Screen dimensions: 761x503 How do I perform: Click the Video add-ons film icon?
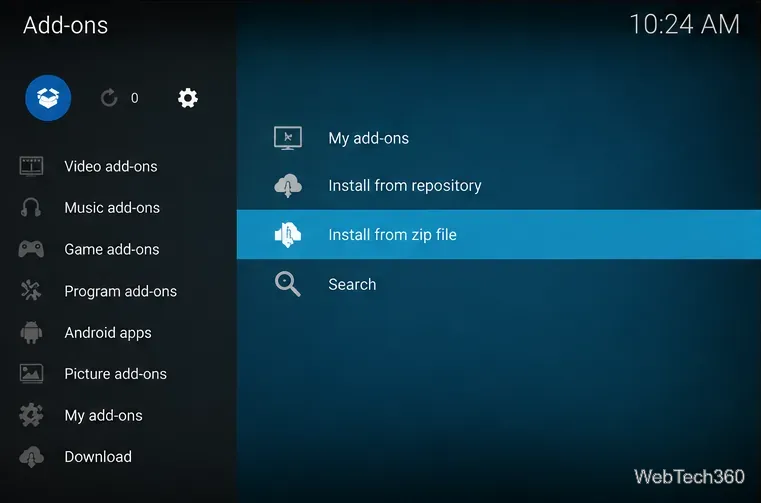click(x=31, y=167)
